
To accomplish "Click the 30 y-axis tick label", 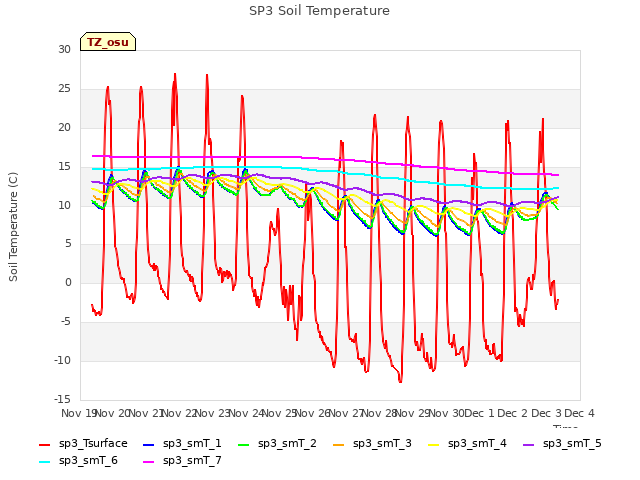I will pyautogui.click(x=64, y=49).
